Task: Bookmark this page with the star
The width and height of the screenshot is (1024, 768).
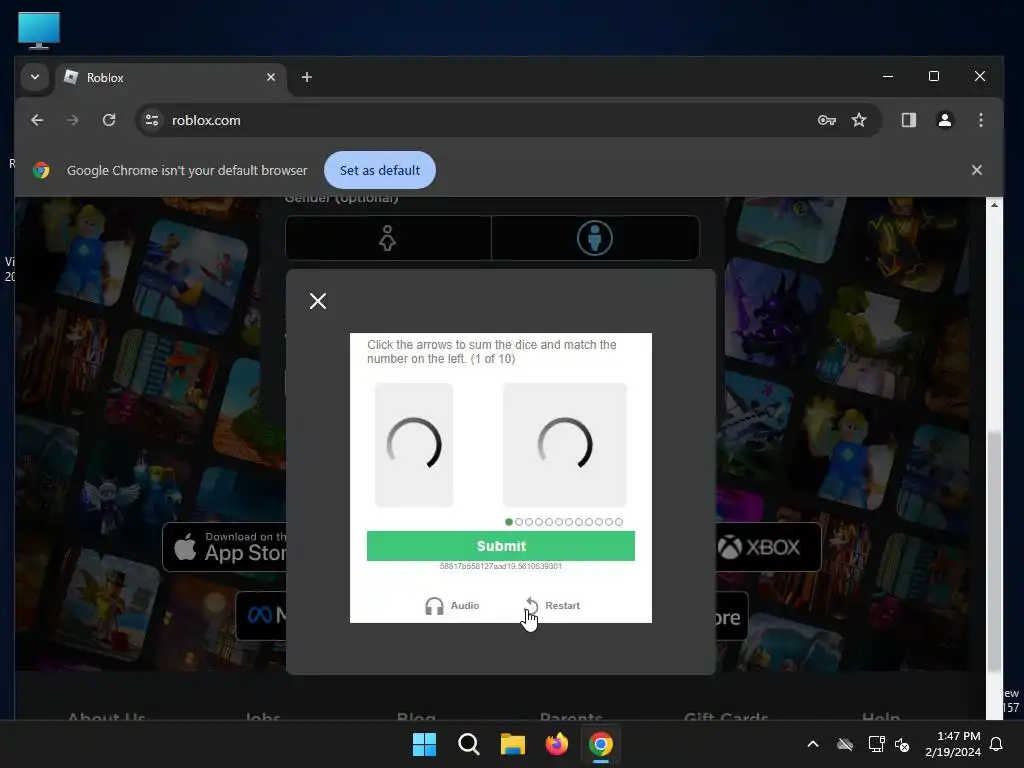Action: point(859,120)
